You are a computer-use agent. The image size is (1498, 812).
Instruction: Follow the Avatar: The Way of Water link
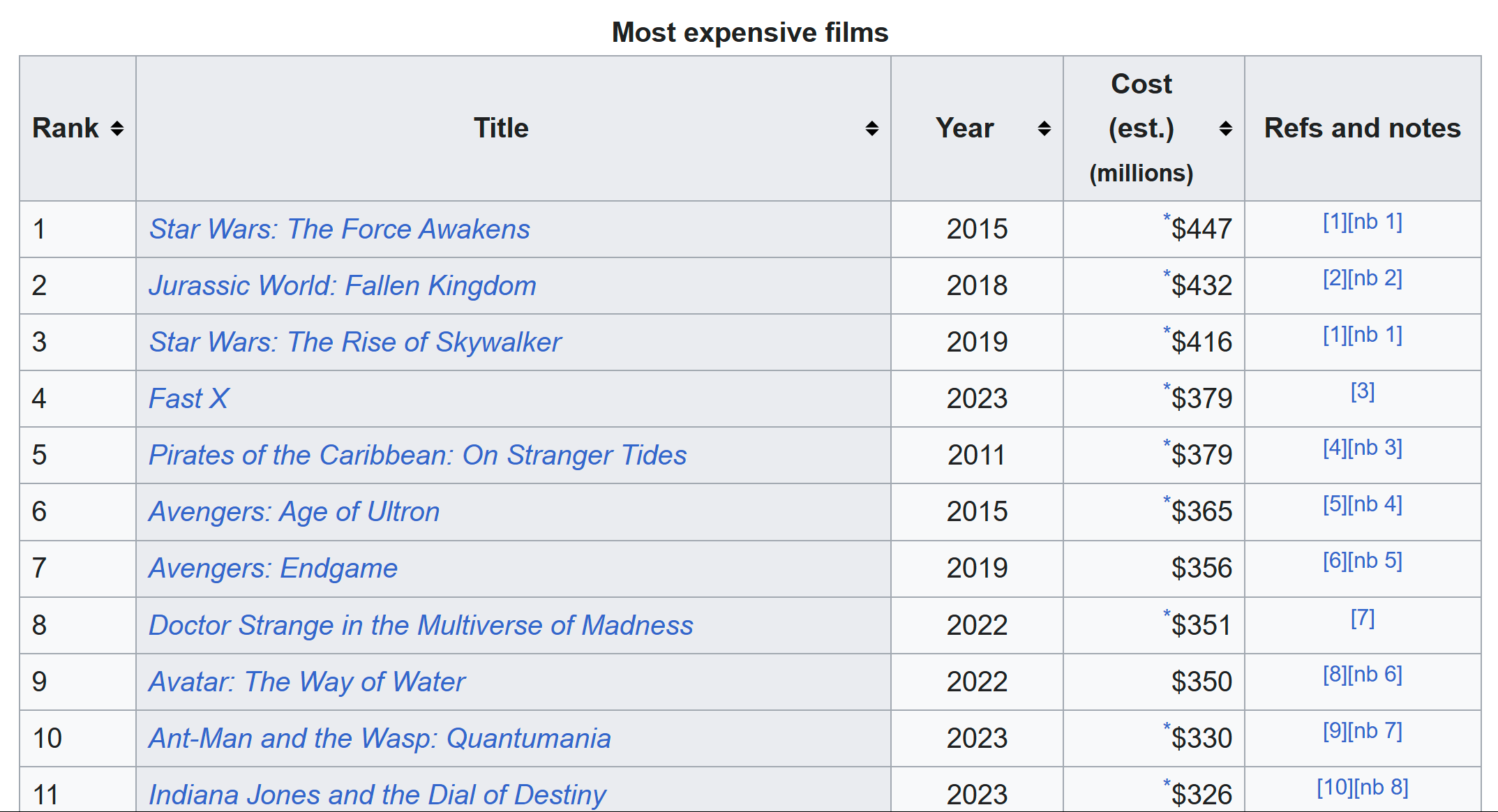pyautogui.click(x=306, y=682)
